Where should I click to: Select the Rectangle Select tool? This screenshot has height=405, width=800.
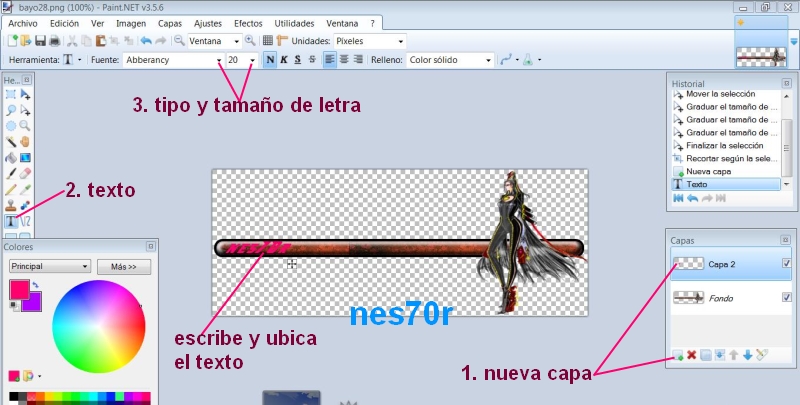11,94
